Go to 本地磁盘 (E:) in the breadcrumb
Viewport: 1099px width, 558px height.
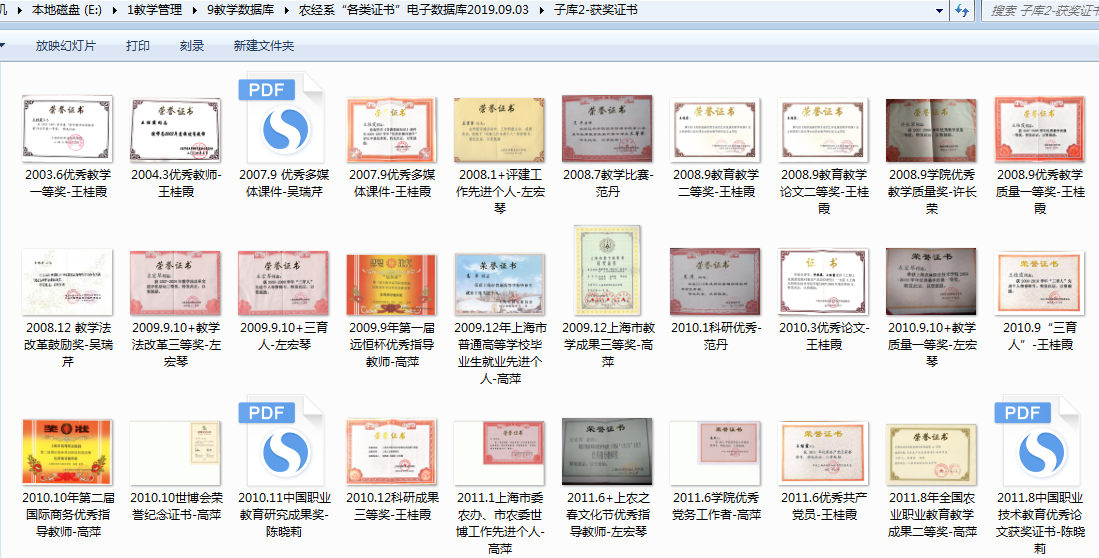tap(66, 11)
